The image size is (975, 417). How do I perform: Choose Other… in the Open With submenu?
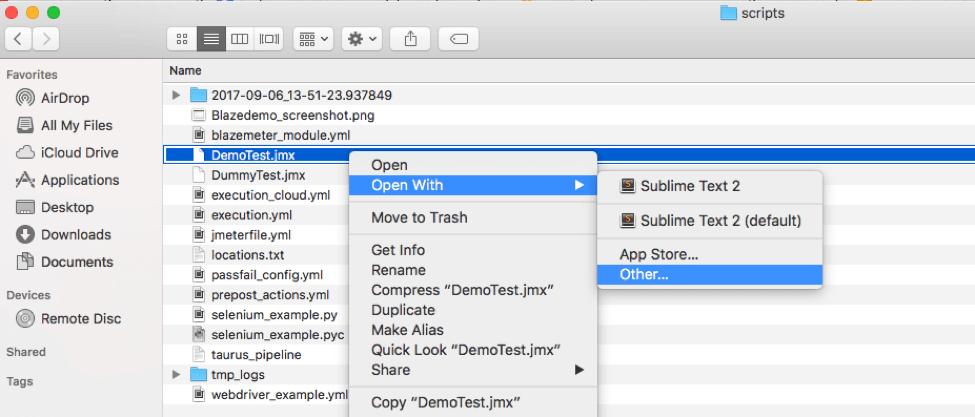(x=644, y=274)
